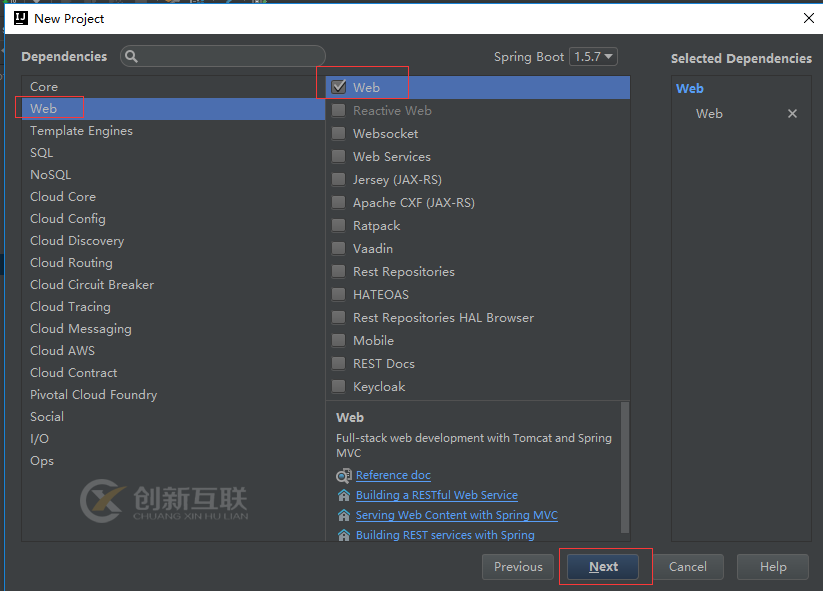Viewport: 823px width, 591px height.
Task: Enable the Websocket dependency
Action: [339, 133]
